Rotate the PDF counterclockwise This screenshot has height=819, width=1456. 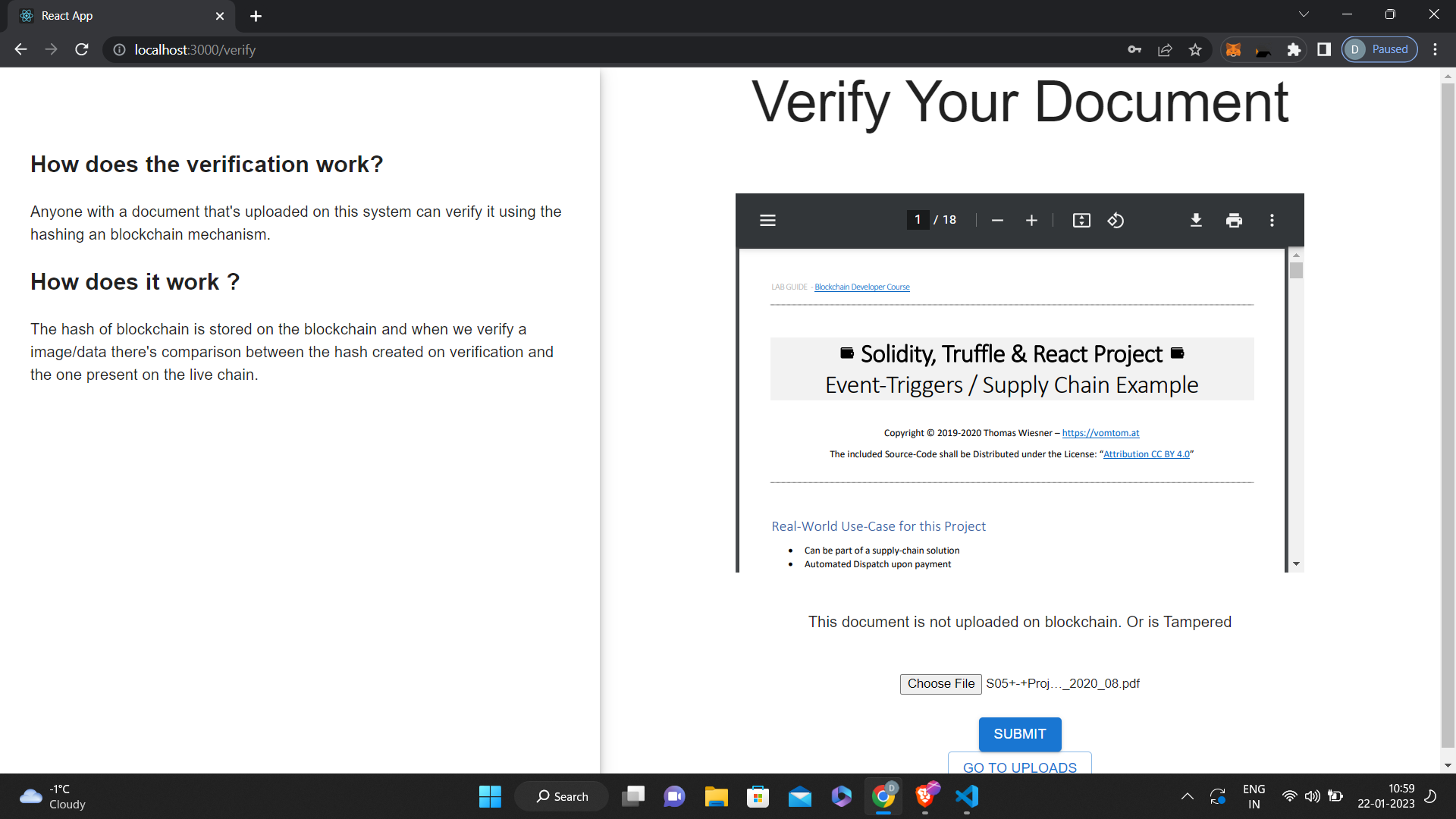[x=1116, y=221]
